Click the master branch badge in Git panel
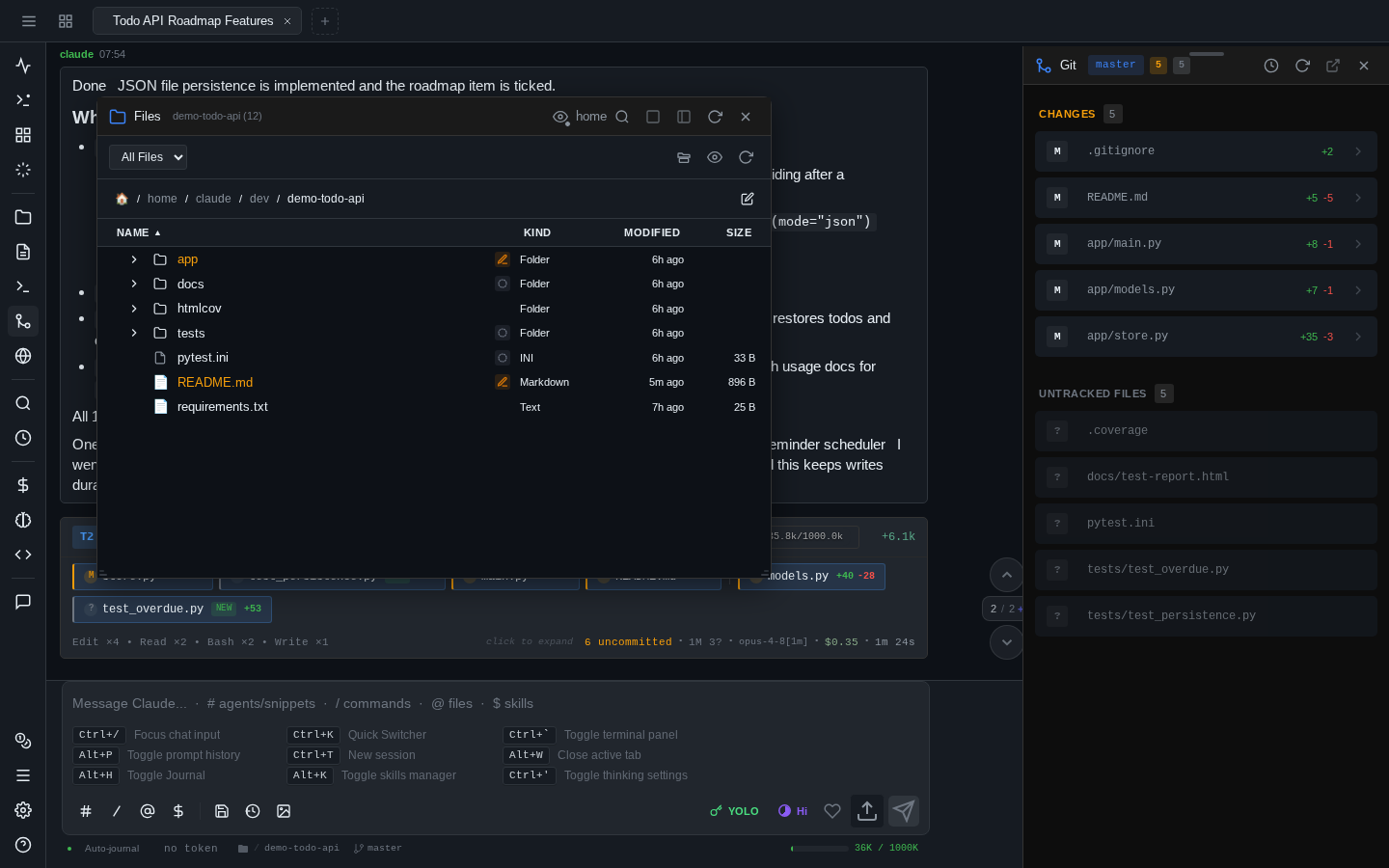 pyautogui.click(x=1116, y=65)
